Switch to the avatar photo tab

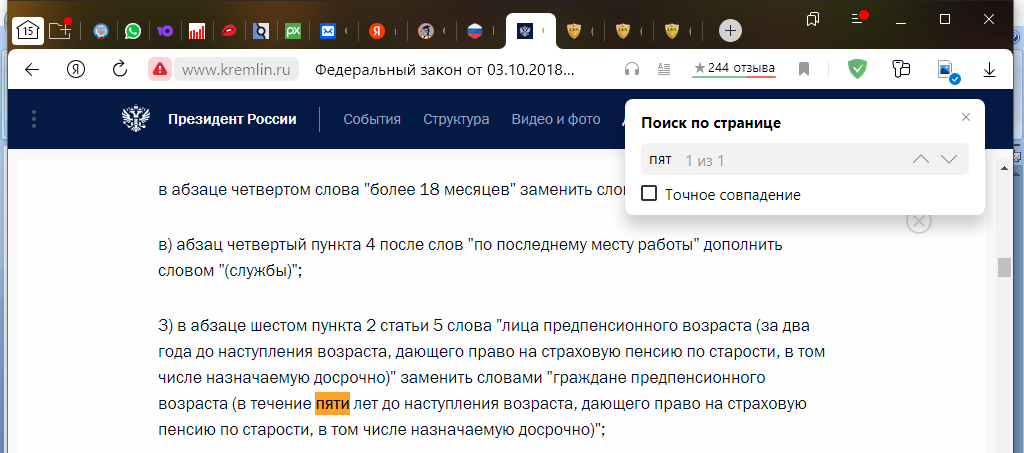coord(426,31)
